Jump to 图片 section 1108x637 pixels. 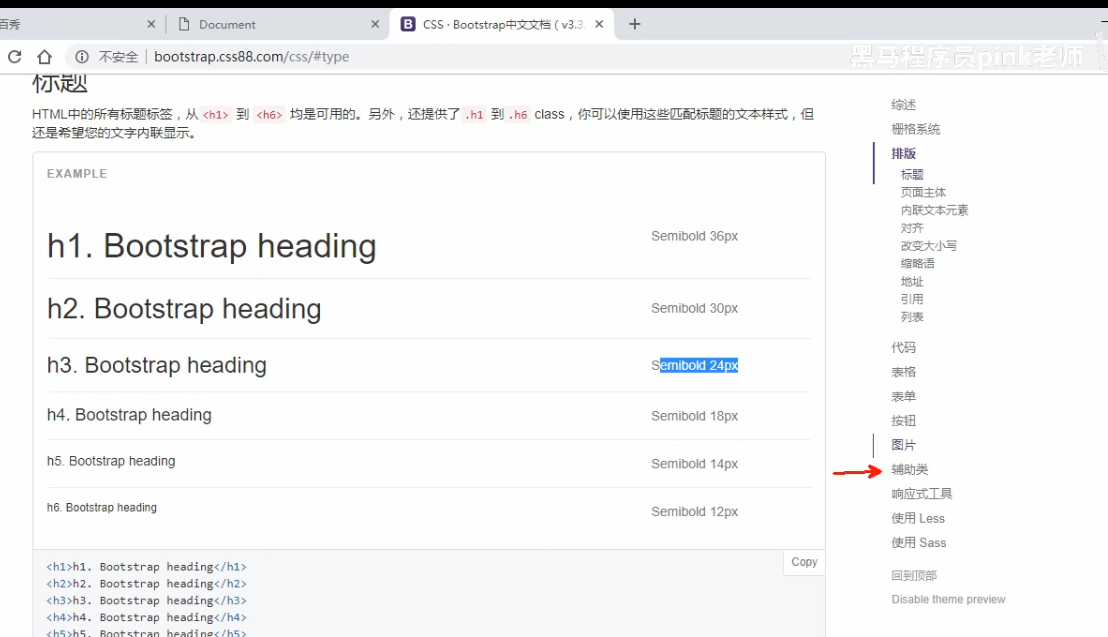(x=904, y=445)
